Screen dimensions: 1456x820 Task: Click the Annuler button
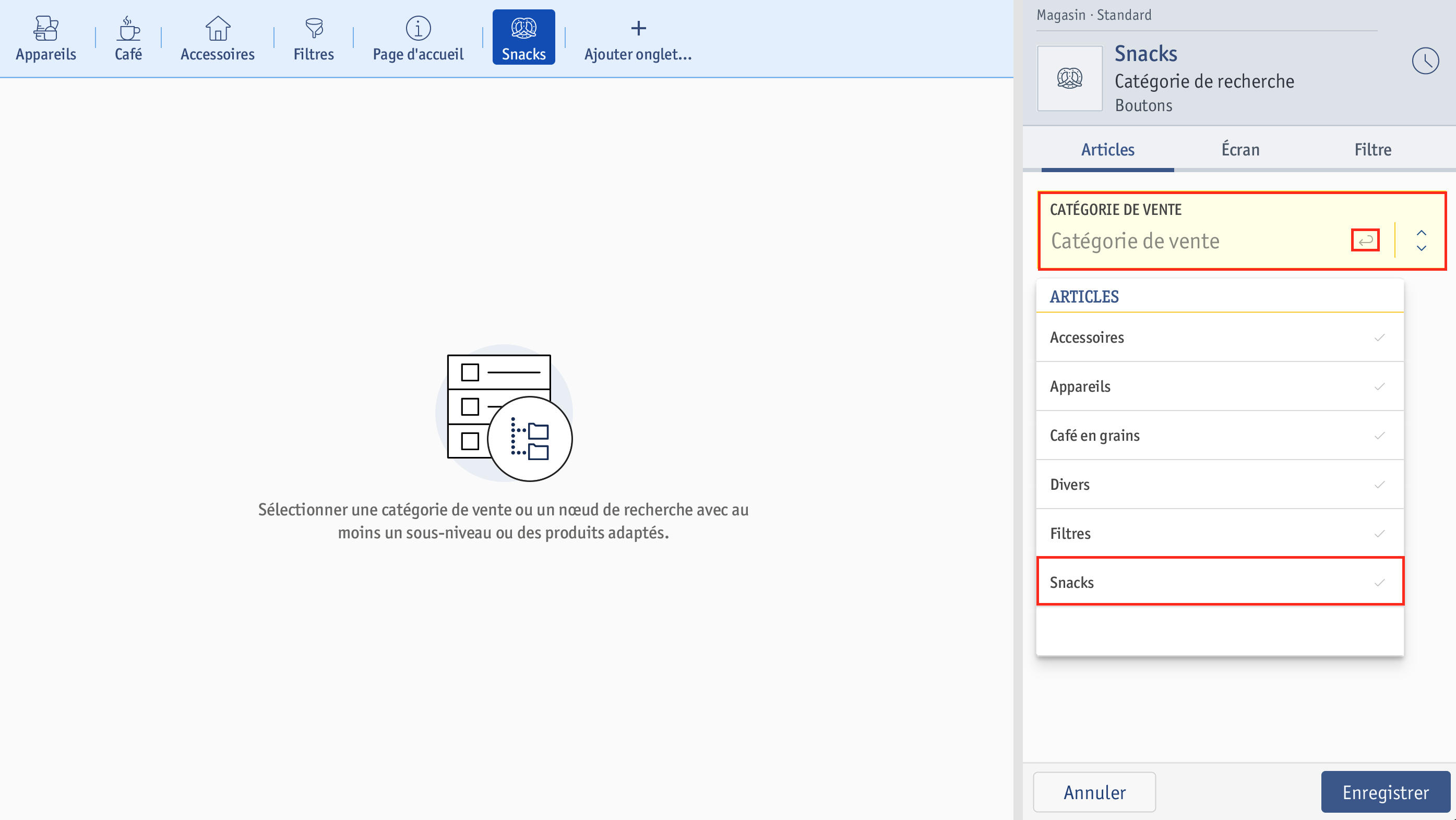pos(1094,792)
